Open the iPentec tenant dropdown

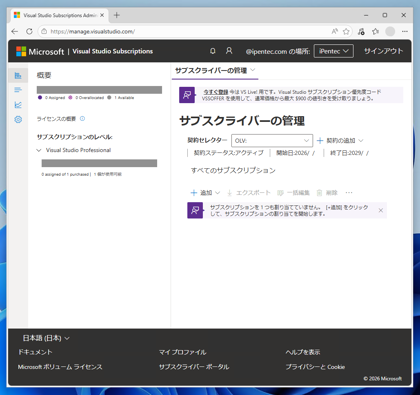(x=333, y=51)
